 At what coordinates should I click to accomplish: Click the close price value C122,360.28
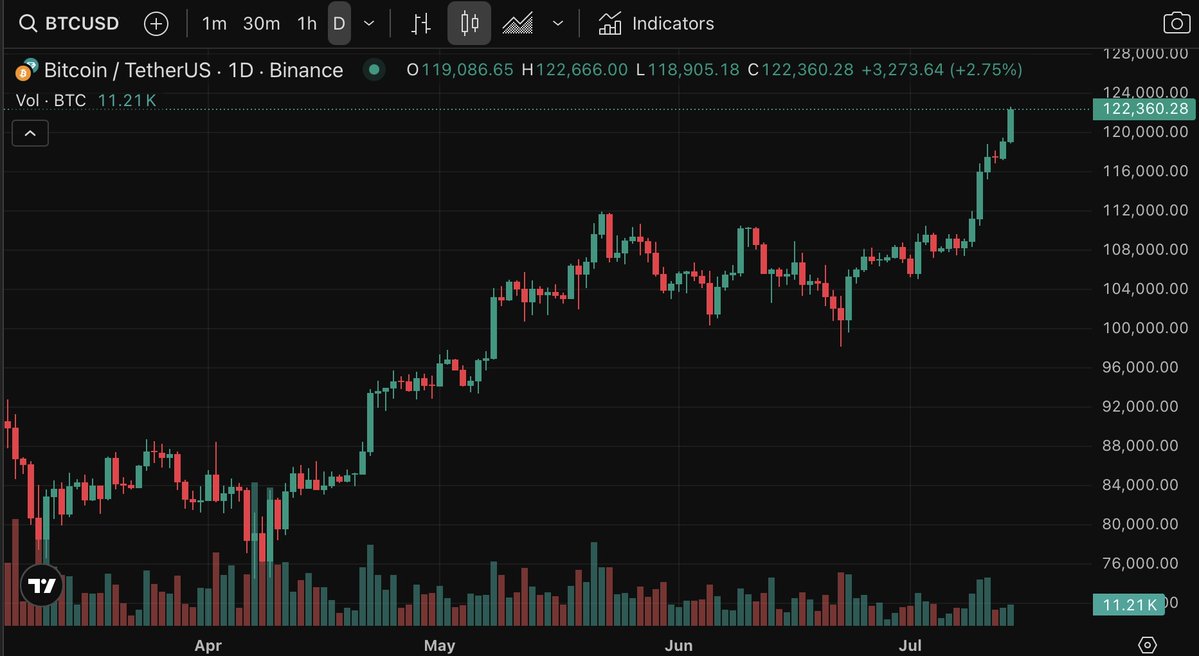click(800, 70)
